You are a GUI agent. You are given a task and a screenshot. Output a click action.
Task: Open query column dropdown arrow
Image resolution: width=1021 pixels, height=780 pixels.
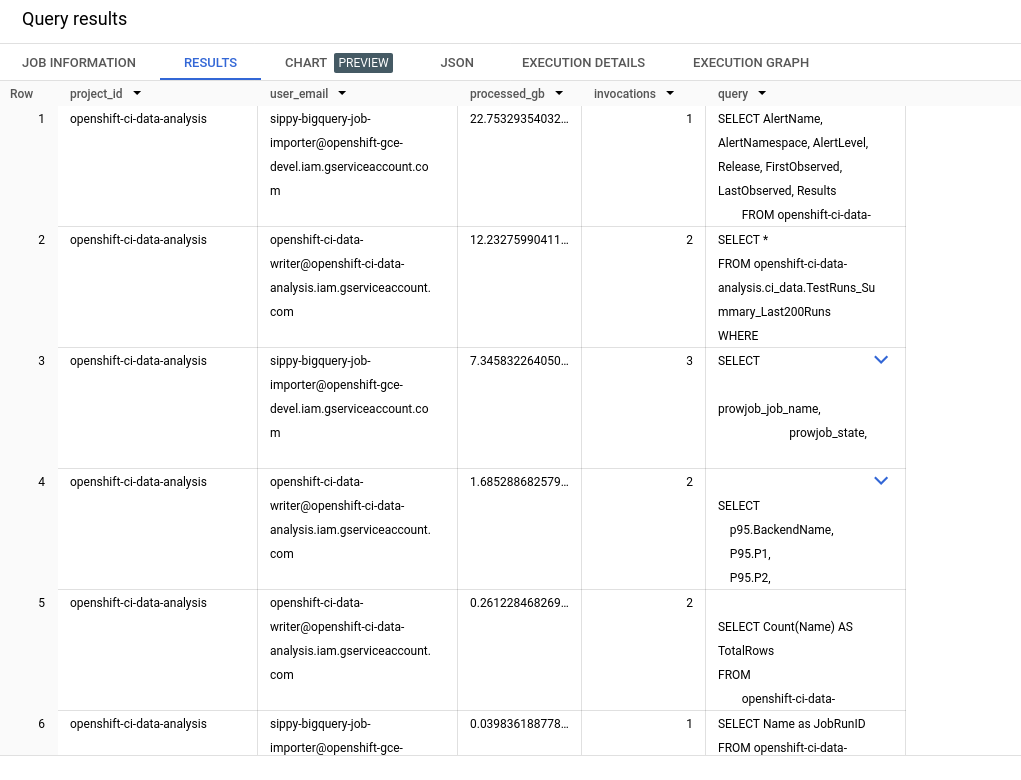[762, 93]
